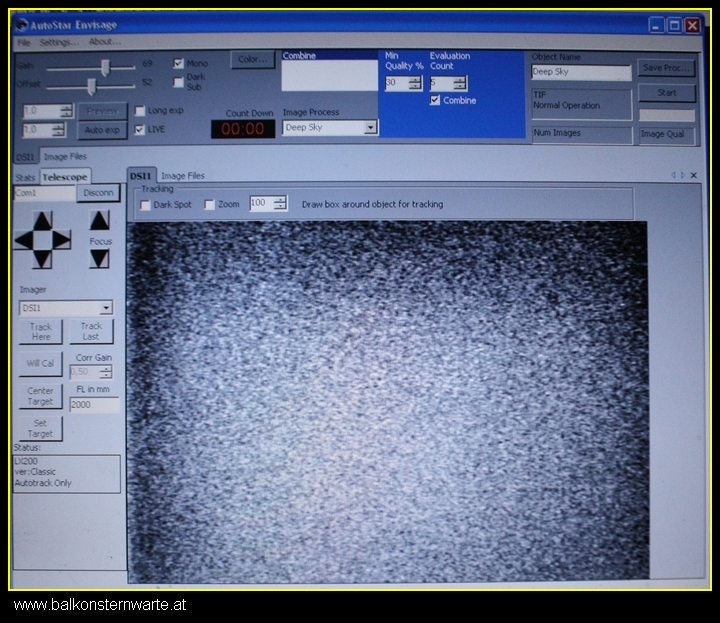Screen dimensions: 720x623
Task: Click the Disconn button
Action: click(98, 193)
